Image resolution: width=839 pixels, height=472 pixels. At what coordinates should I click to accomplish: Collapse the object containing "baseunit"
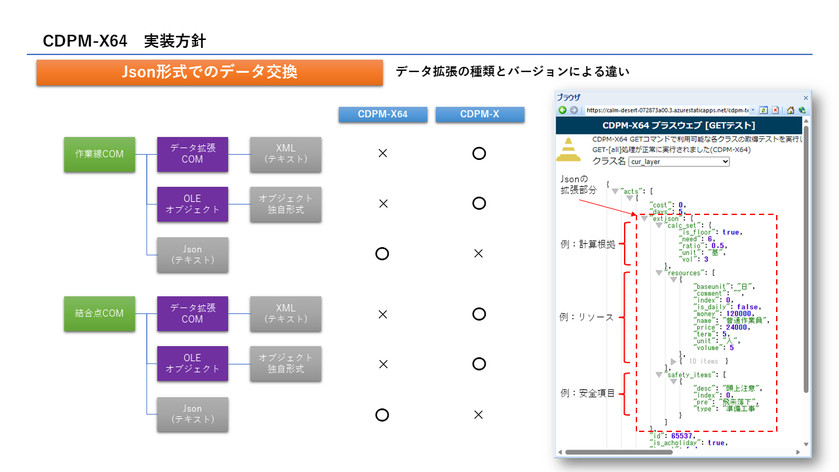point(673,280)
